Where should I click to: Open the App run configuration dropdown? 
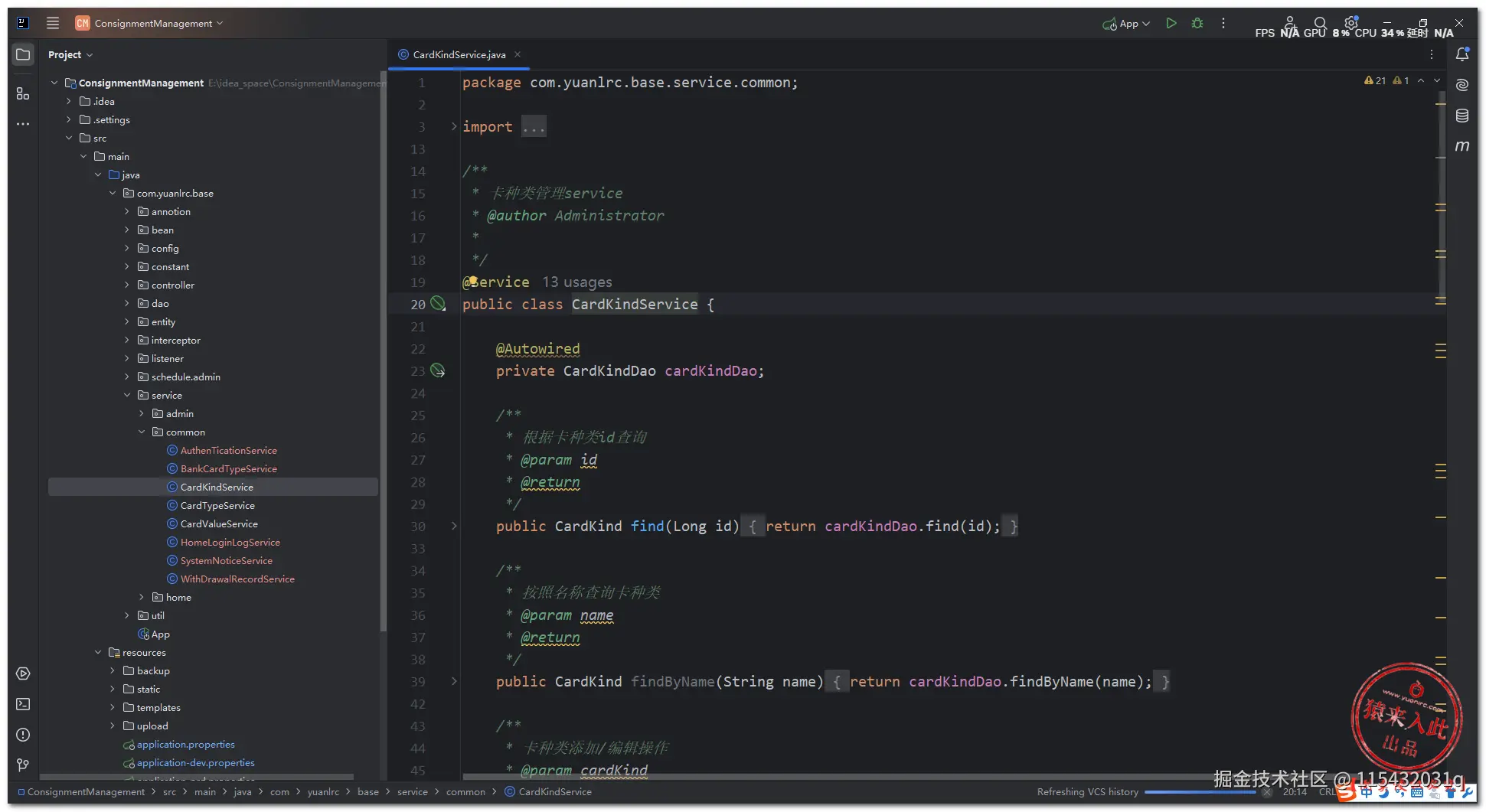[1127, 24]
